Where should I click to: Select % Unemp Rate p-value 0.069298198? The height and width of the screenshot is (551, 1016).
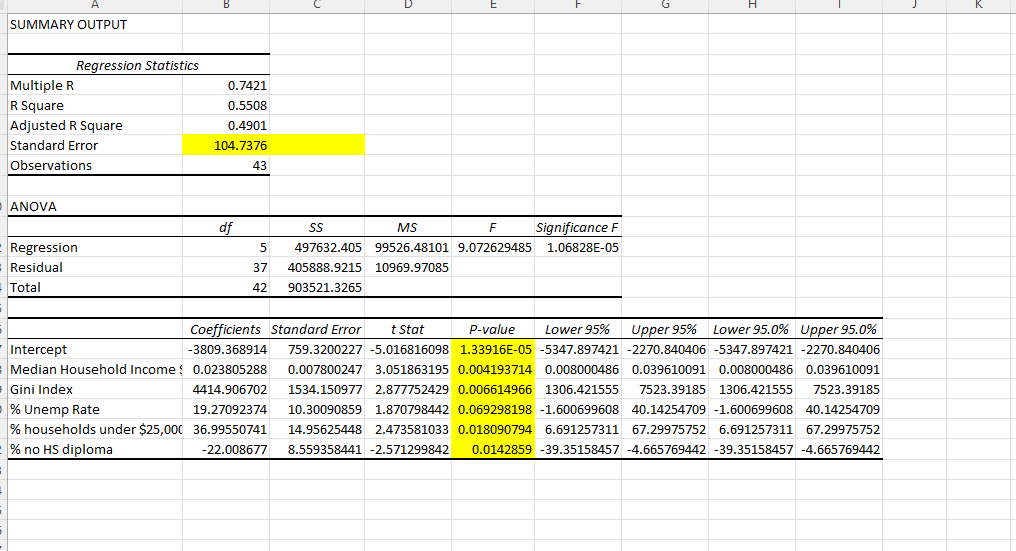(x=493, y=410)
